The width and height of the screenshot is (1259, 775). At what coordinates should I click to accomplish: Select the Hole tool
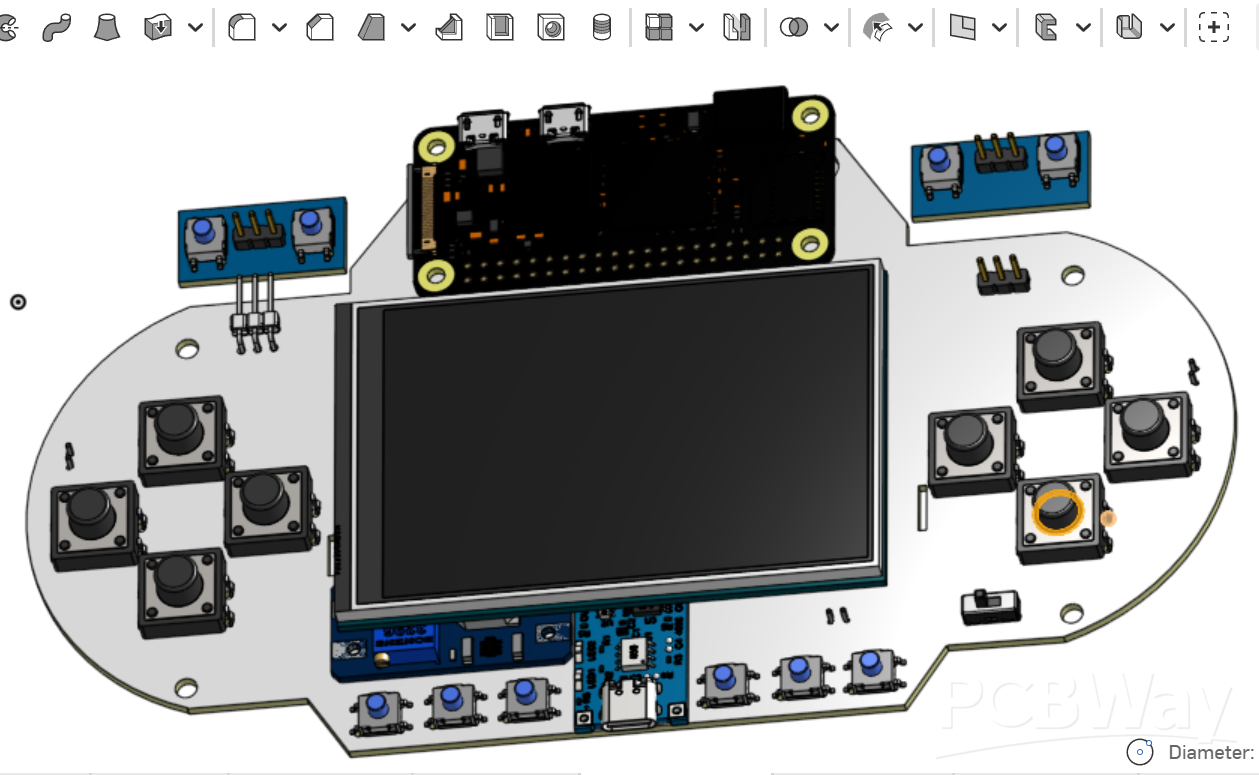[550, 28]
